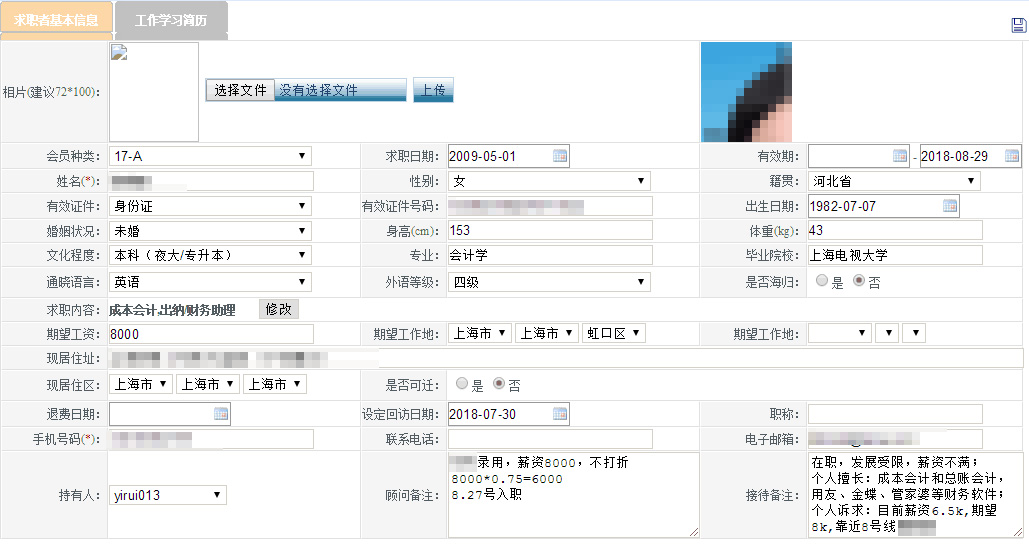Click the 电子邮箱 input field

click(x=895, y=439)
